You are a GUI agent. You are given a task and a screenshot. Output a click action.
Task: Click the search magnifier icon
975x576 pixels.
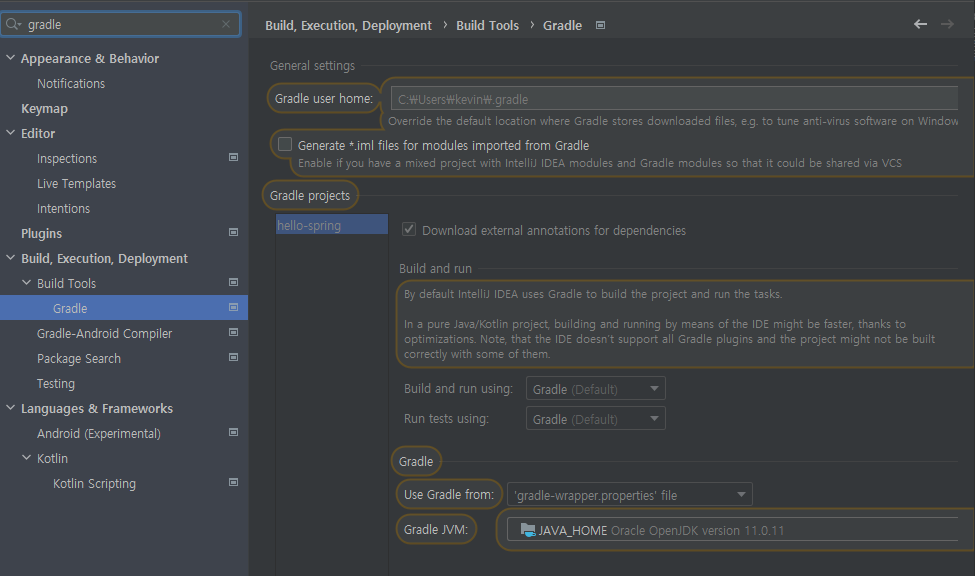tap(13, 24)
